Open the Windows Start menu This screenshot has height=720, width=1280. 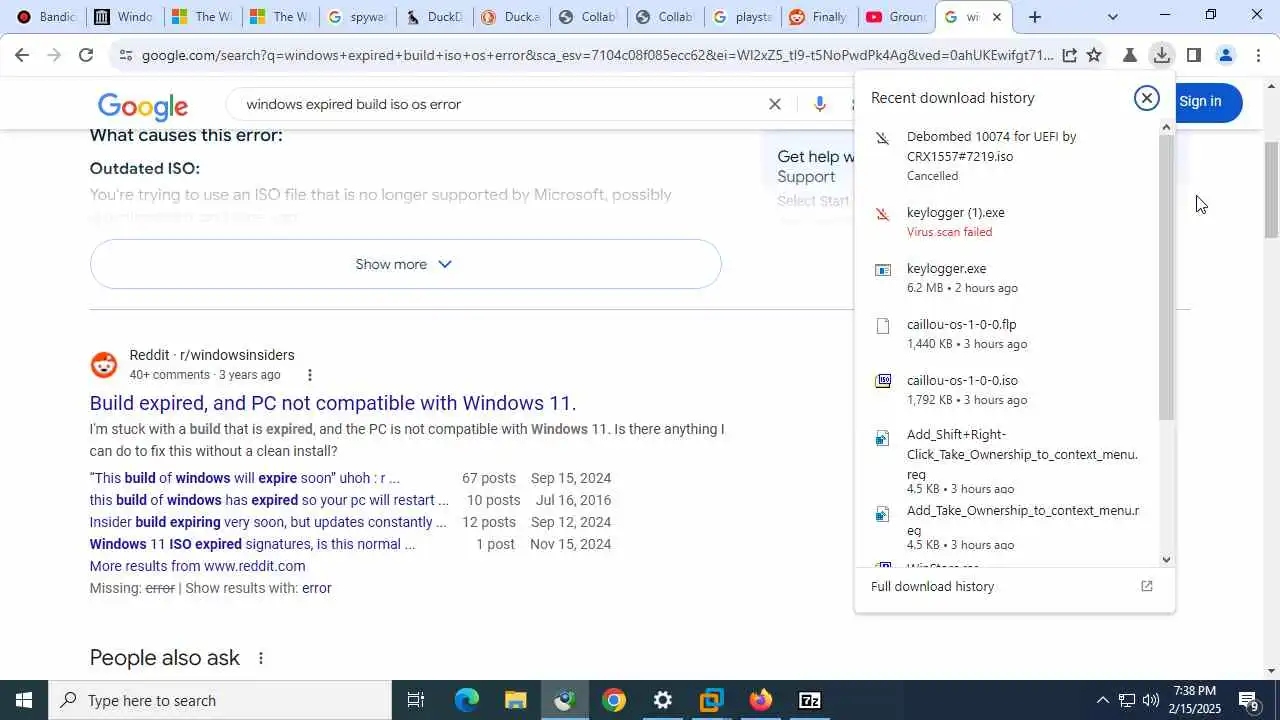coord(24,700)
